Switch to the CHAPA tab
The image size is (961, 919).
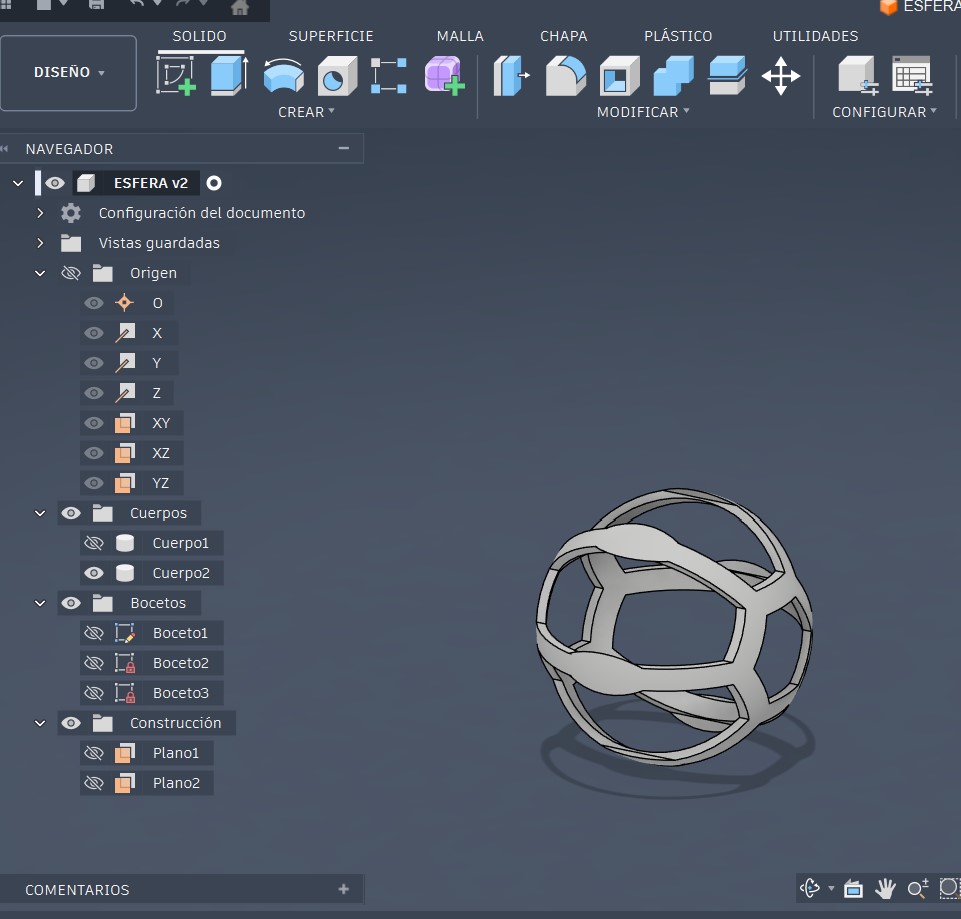point(563,36)
